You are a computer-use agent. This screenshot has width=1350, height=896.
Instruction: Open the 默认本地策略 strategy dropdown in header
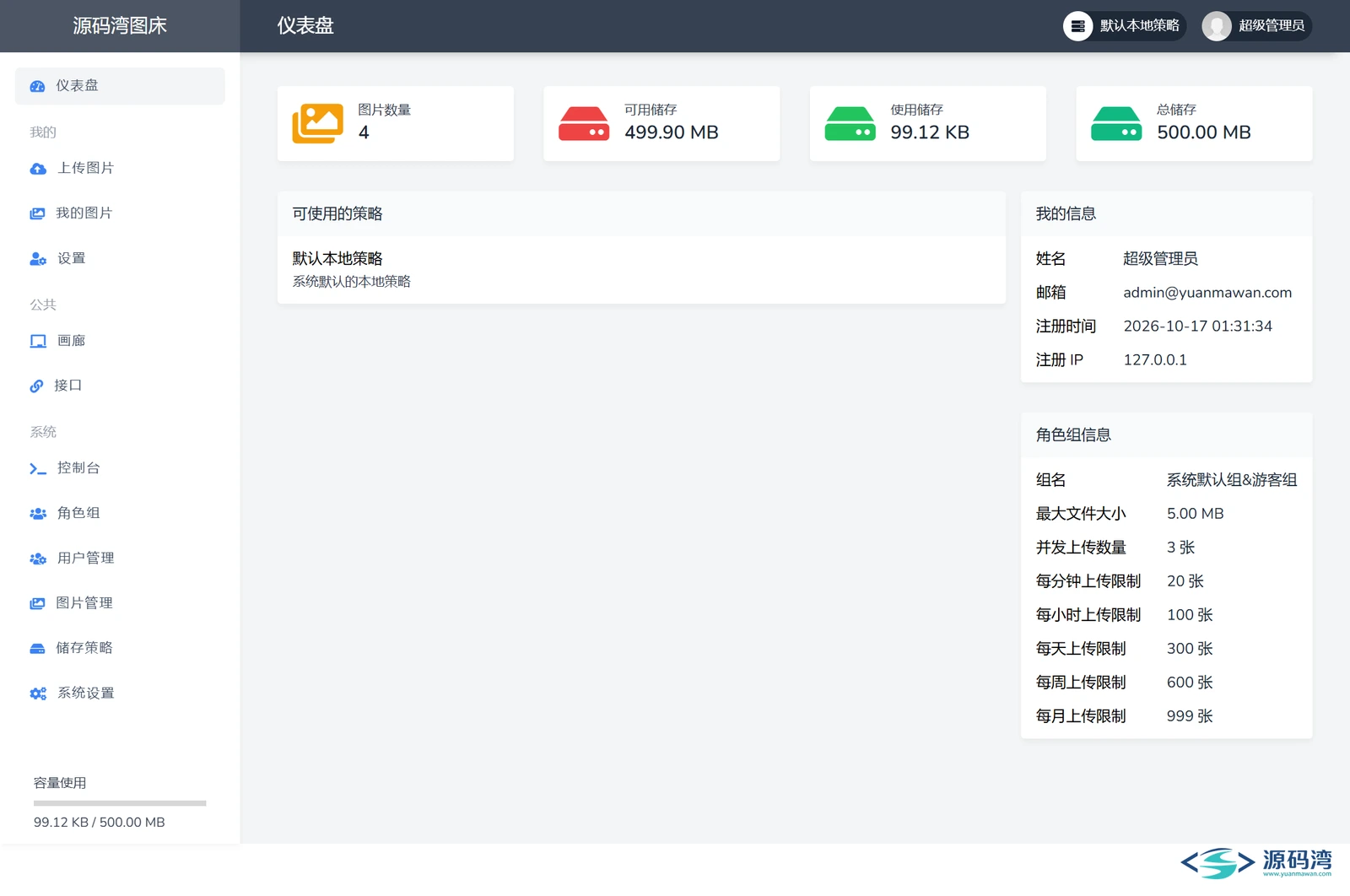(x=1125, y=26)
